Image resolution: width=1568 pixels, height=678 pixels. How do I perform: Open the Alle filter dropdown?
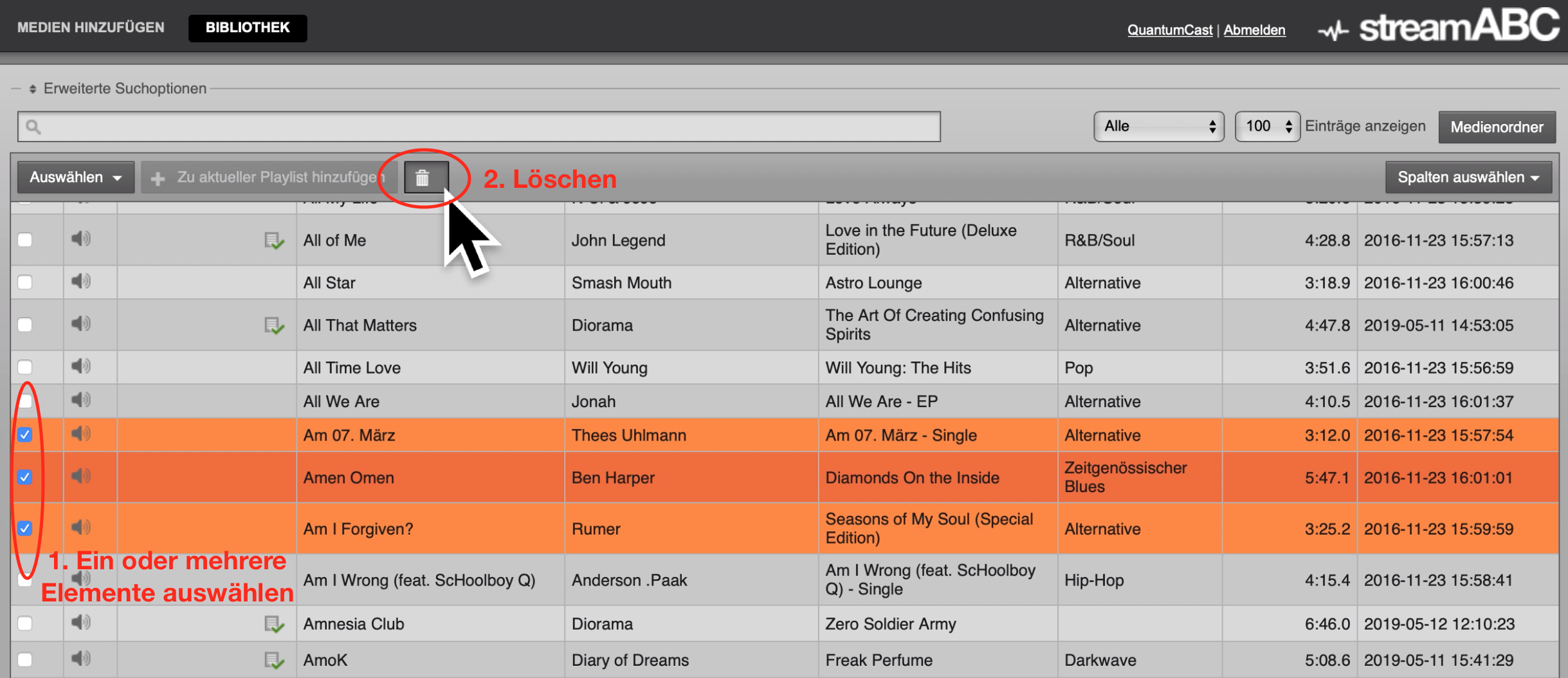(x=1159, y=126)
